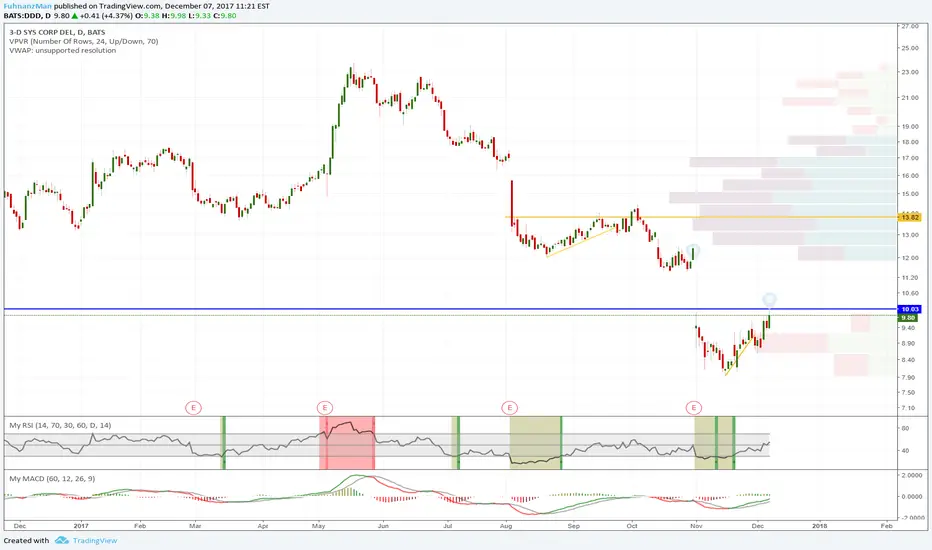The width and height of the screenshot is (932, 550).
Task: Click the red overbought zone in RSI panel
Action: pyautogui.click(x=347, y=443)
